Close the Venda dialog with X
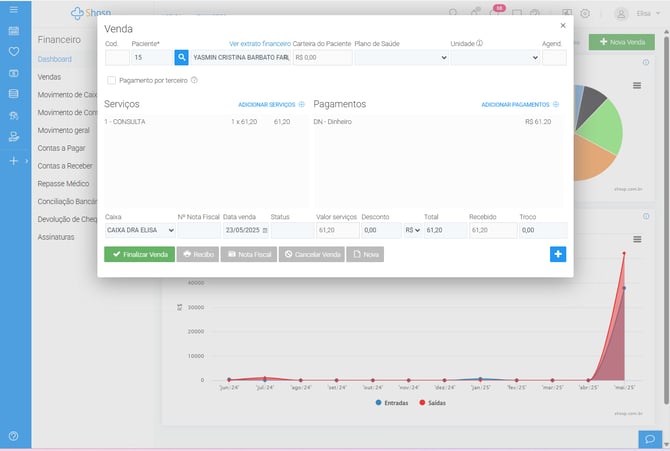 (x=562, y=25)
